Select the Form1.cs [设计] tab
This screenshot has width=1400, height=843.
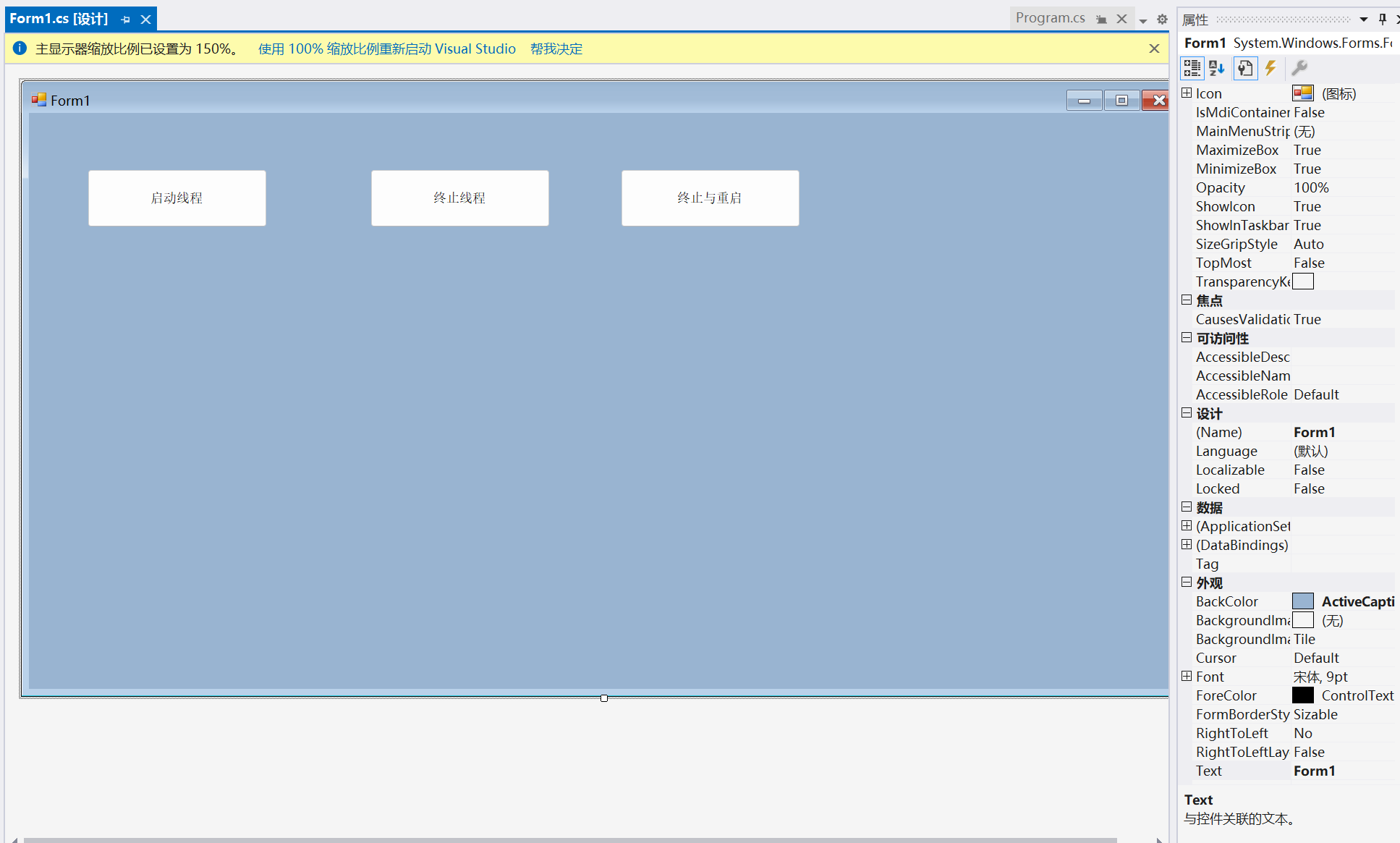point(59,19)
